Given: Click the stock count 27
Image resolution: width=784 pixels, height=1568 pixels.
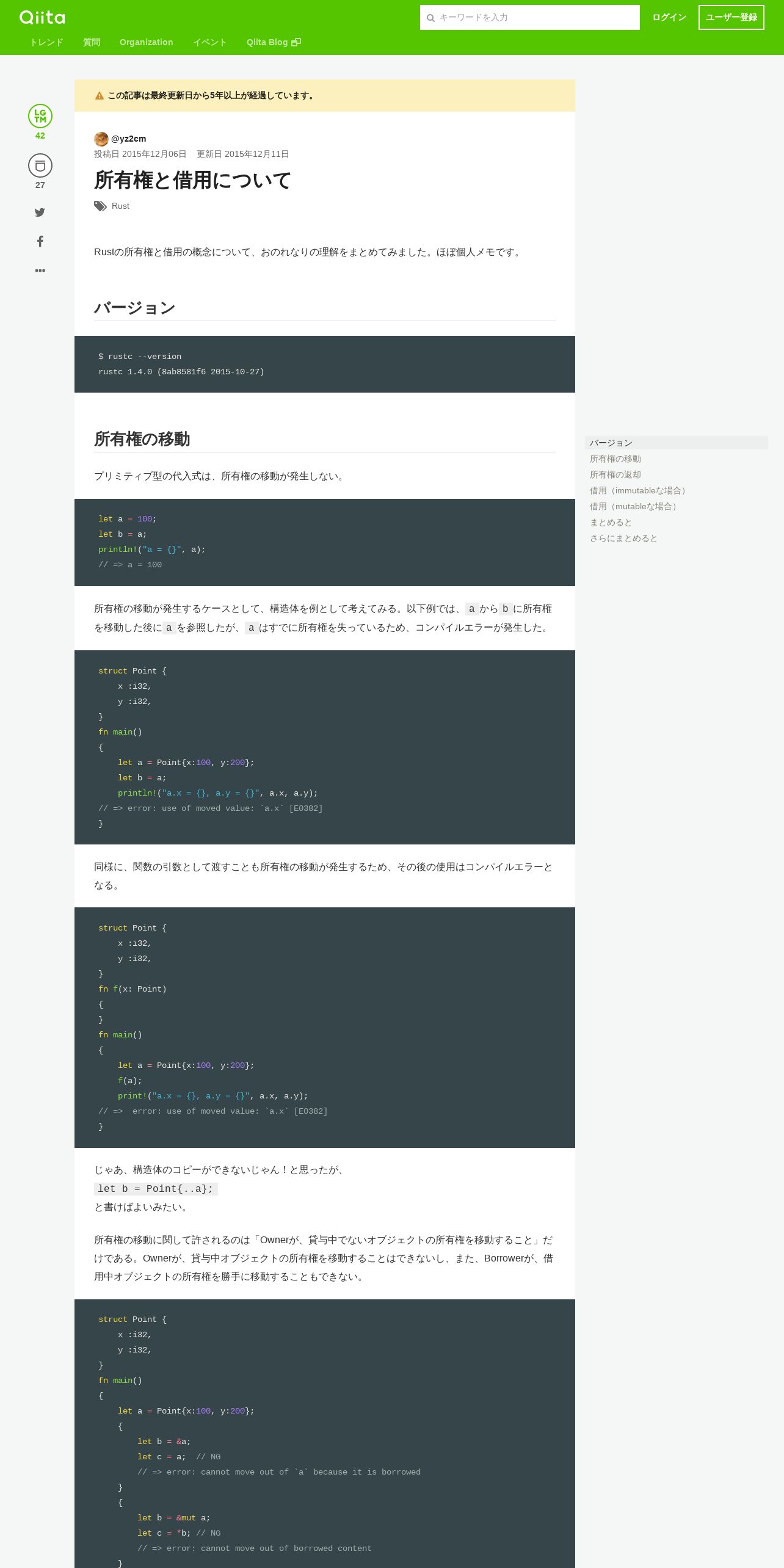Looking at the screenshot, I should tap(40, 185).
